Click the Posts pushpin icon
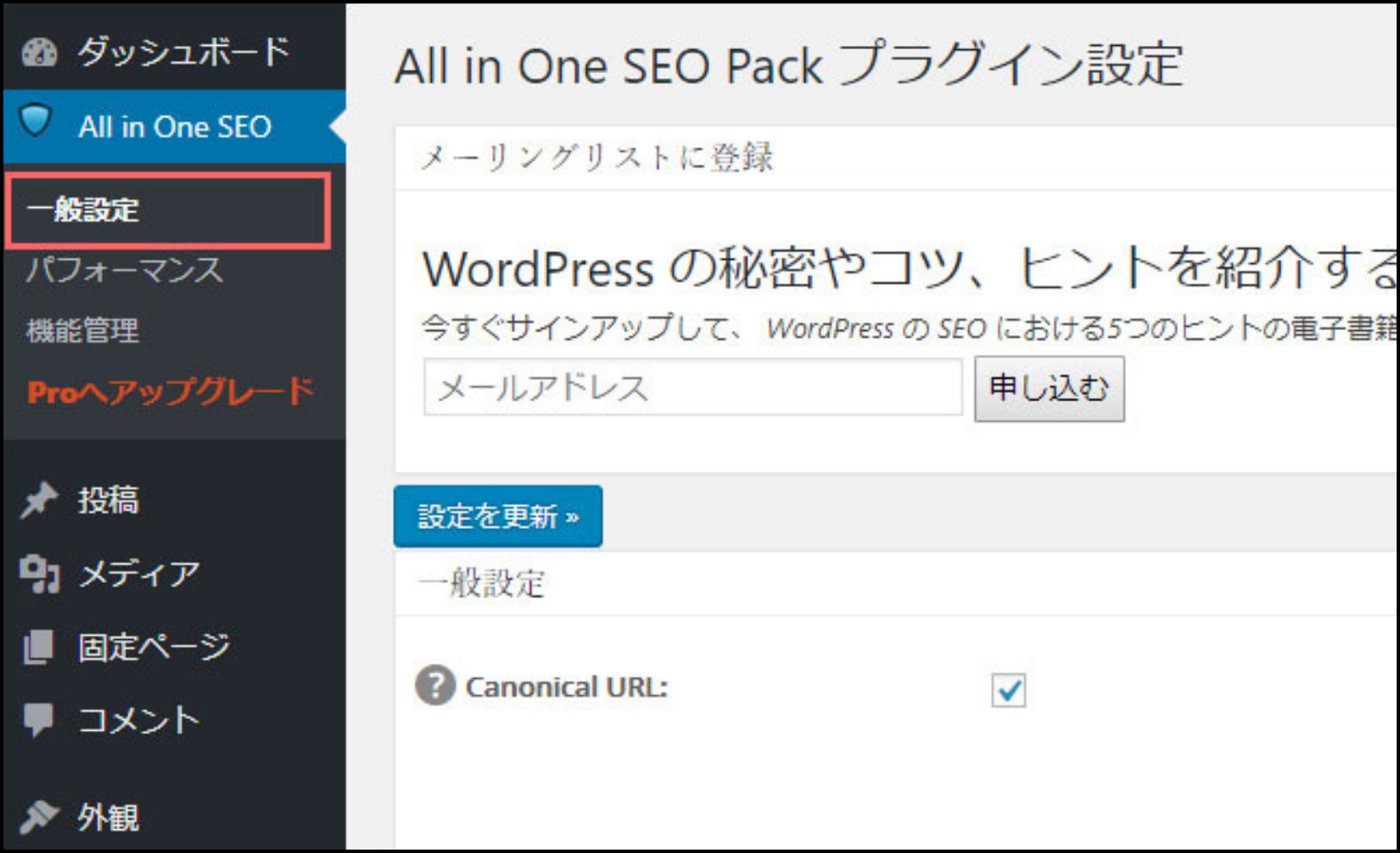1400x853 pixels. point(39,500)
